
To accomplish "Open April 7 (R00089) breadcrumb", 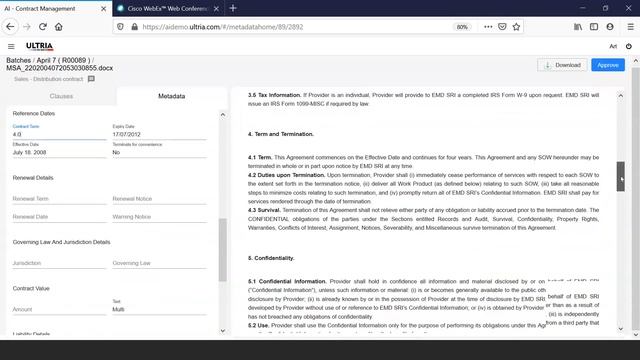I will (63, 60).
